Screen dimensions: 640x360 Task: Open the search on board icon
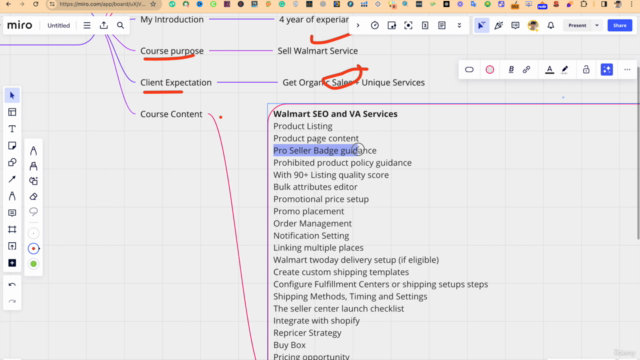click(120, 25)
